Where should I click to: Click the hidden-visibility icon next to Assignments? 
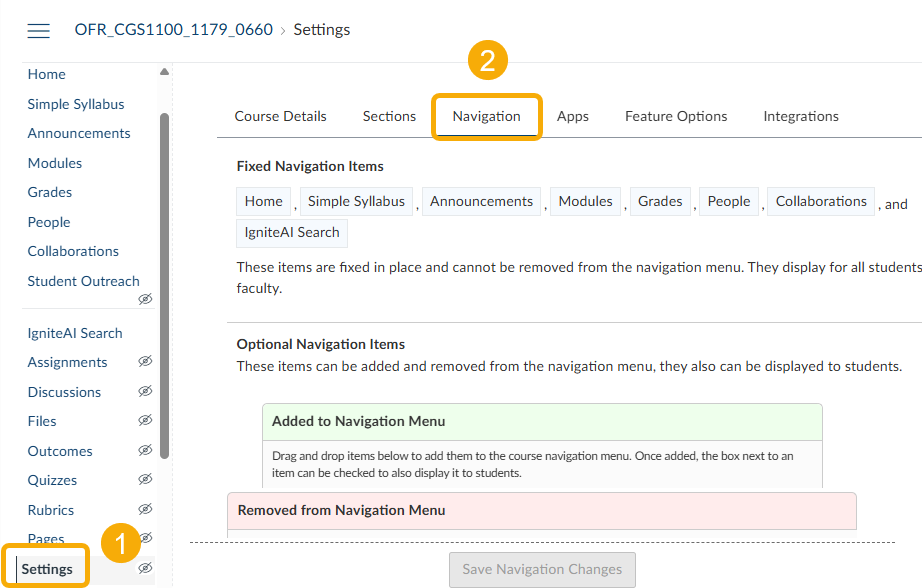(145, 362)
